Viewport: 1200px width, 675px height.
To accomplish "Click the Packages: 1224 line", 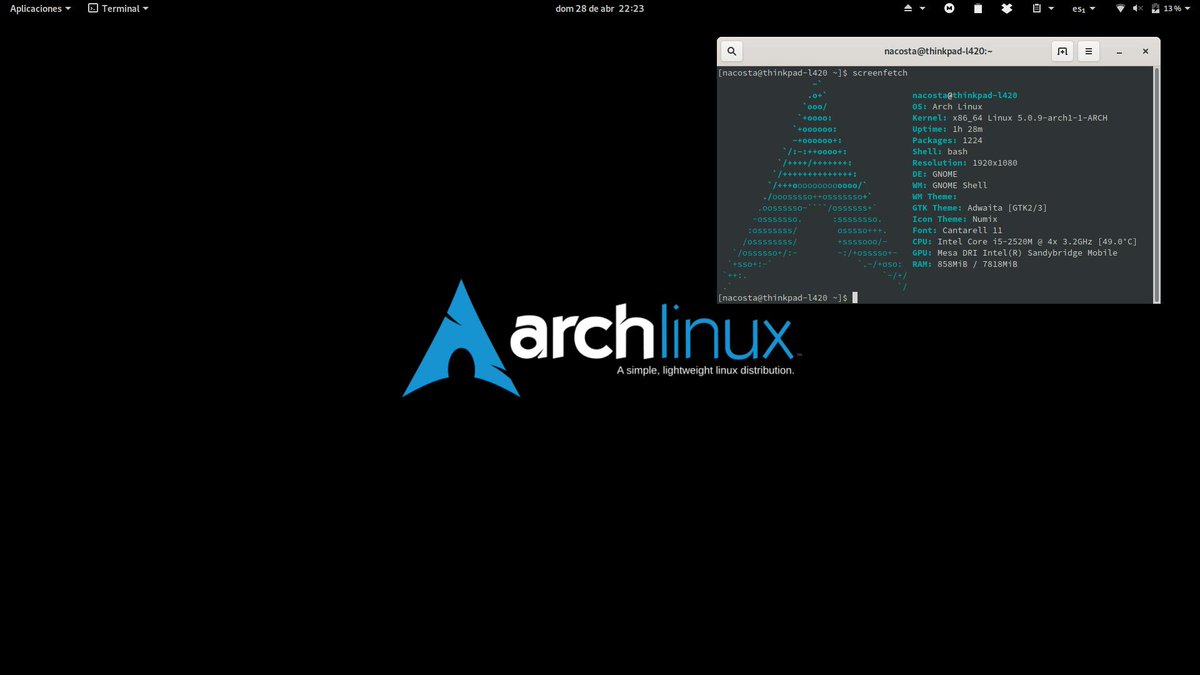I will click(949, 141).
